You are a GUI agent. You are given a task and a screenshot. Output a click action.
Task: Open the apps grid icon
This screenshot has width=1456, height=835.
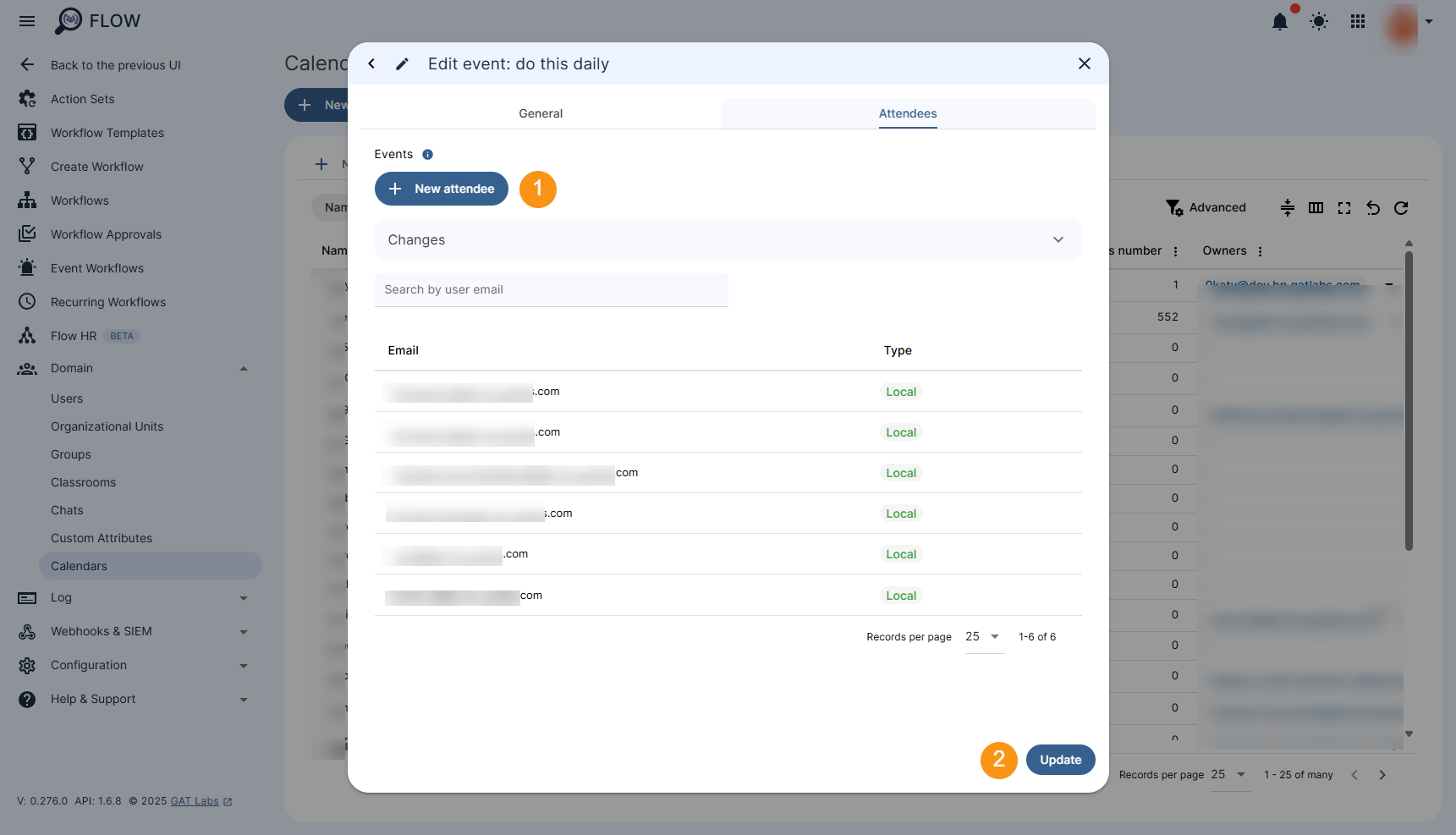point(1357,22)
